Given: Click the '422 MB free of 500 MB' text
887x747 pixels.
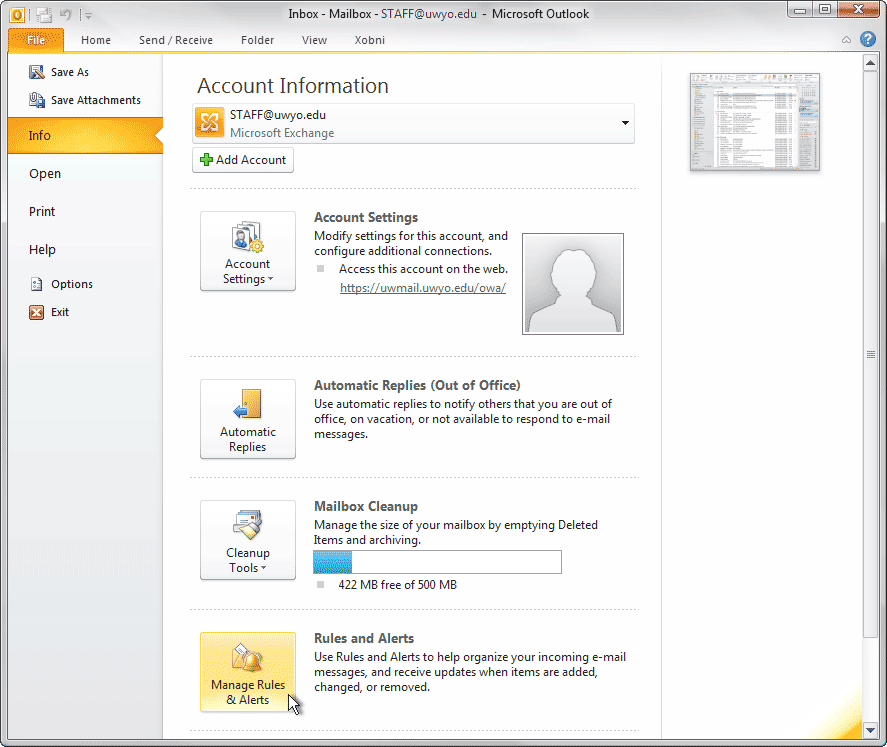Looking at the screenshot, I should tap(398, 585).
